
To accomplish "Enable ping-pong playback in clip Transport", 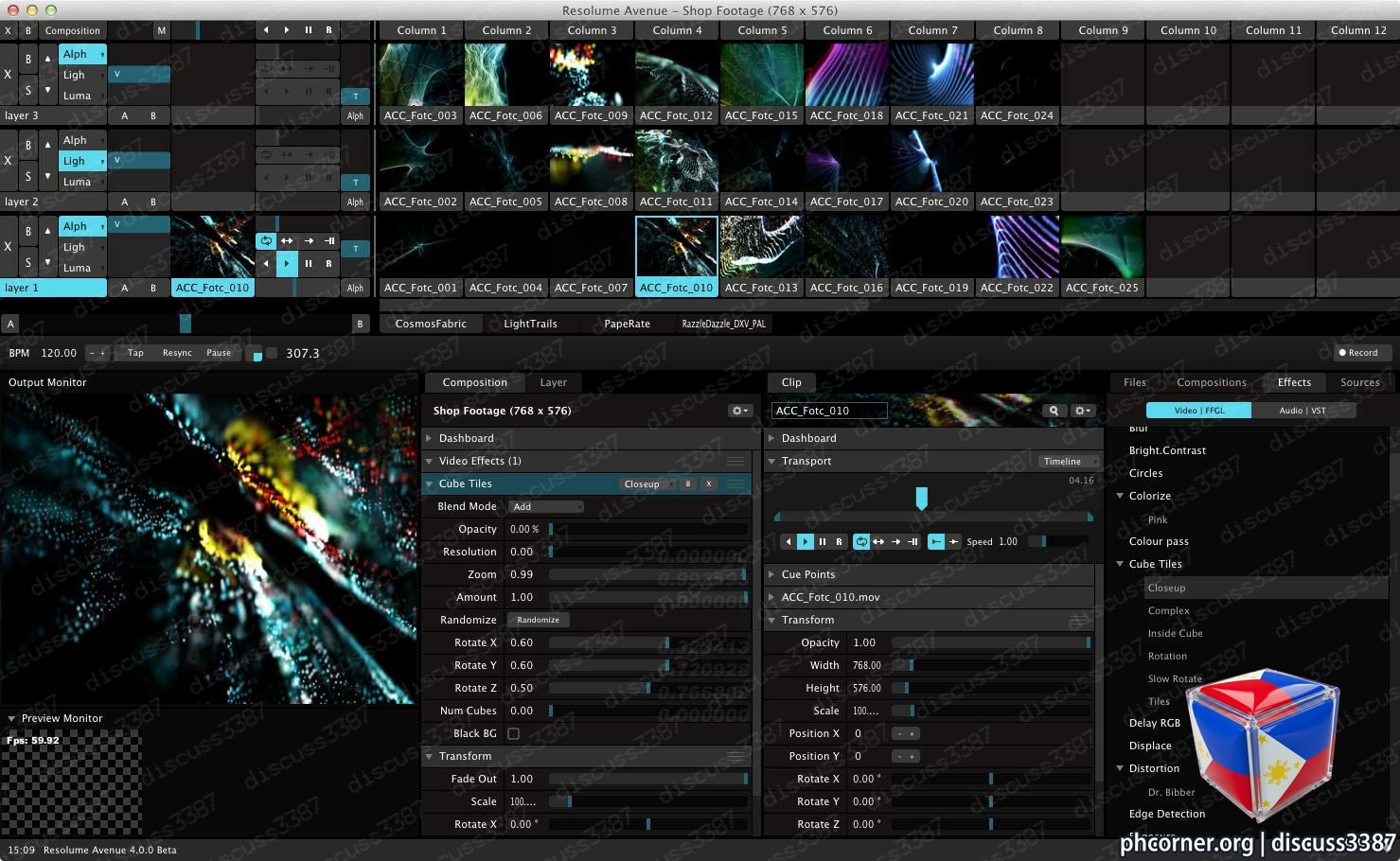I will 878,541.
